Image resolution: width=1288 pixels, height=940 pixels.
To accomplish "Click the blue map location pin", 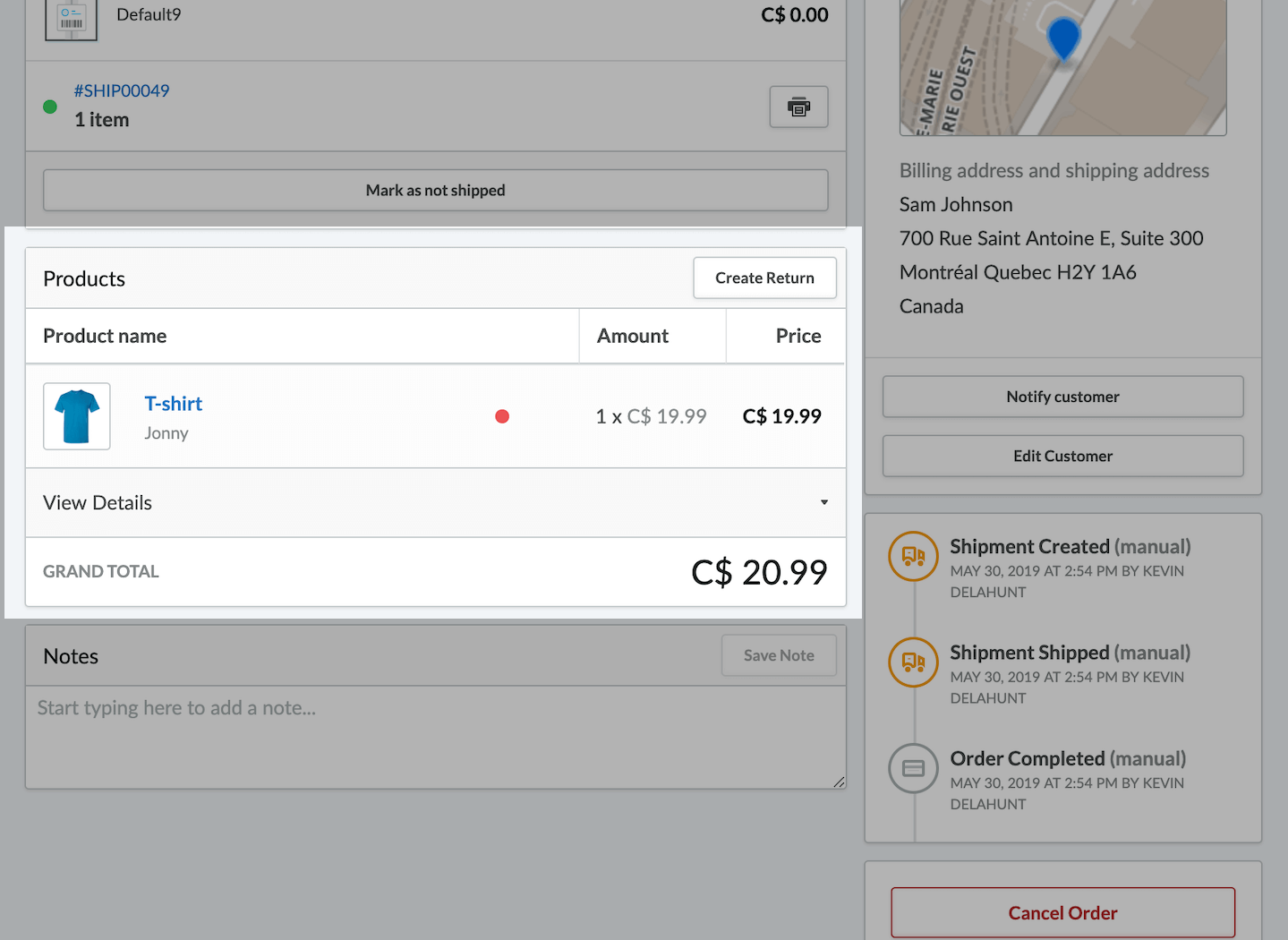I will [1063, 38].
